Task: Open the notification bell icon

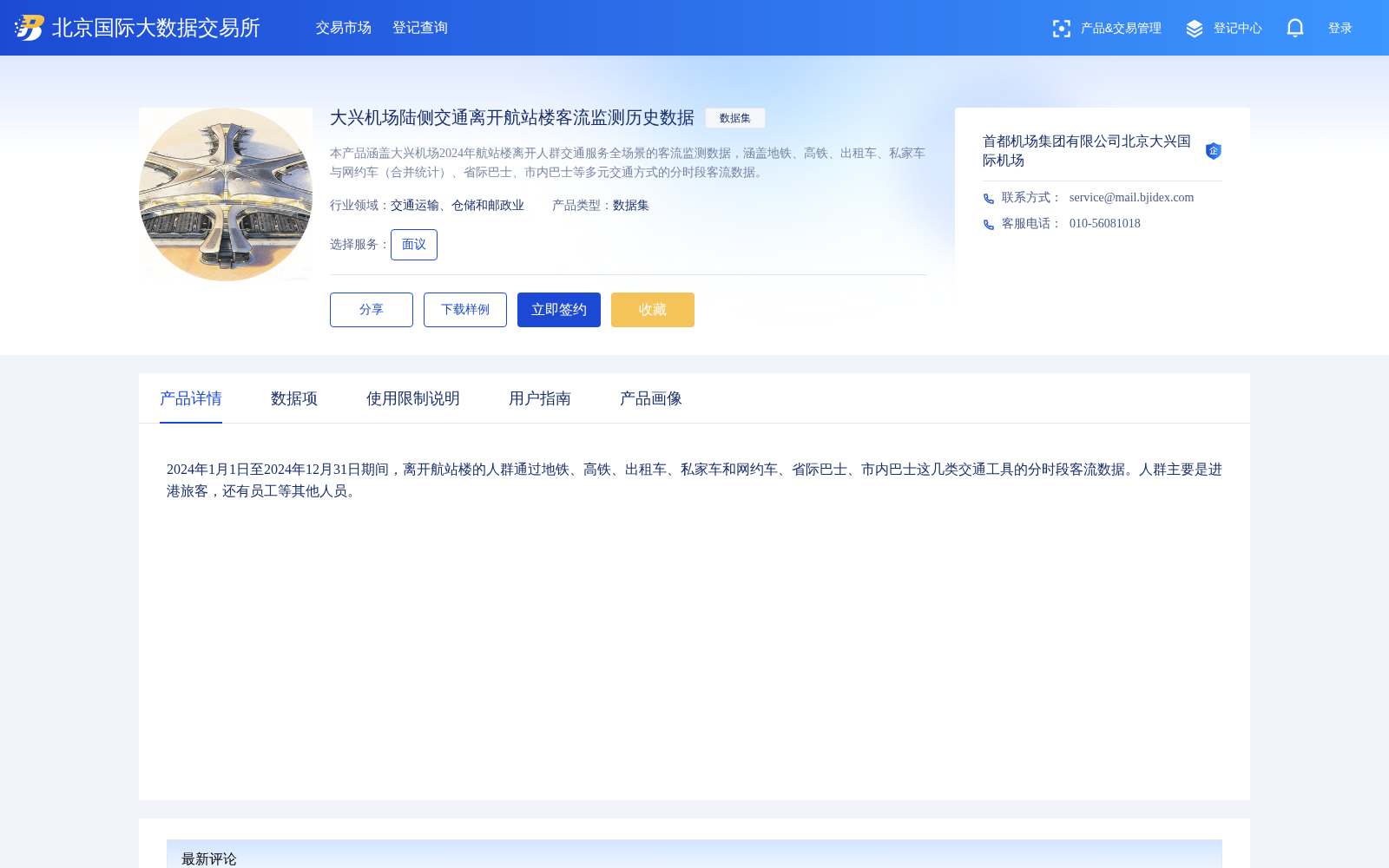Action: pyautogui.click(x=1295, y=28)
